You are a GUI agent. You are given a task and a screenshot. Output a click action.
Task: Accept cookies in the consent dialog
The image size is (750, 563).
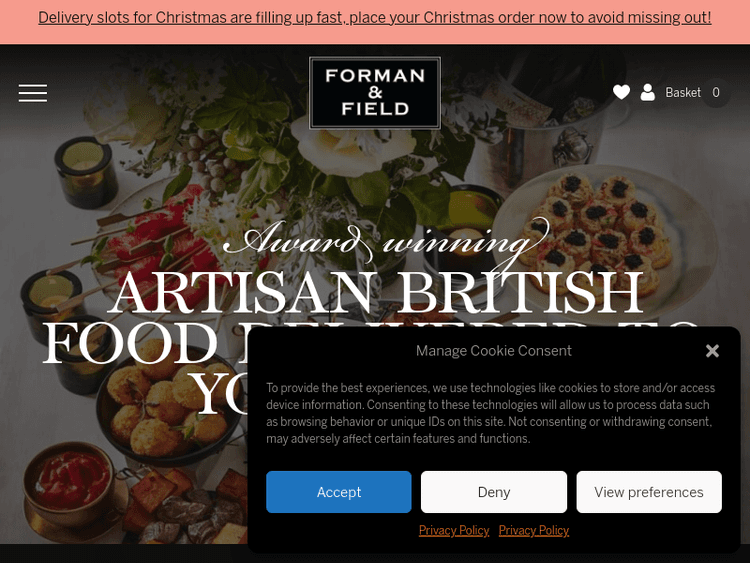tap(339, 492)
